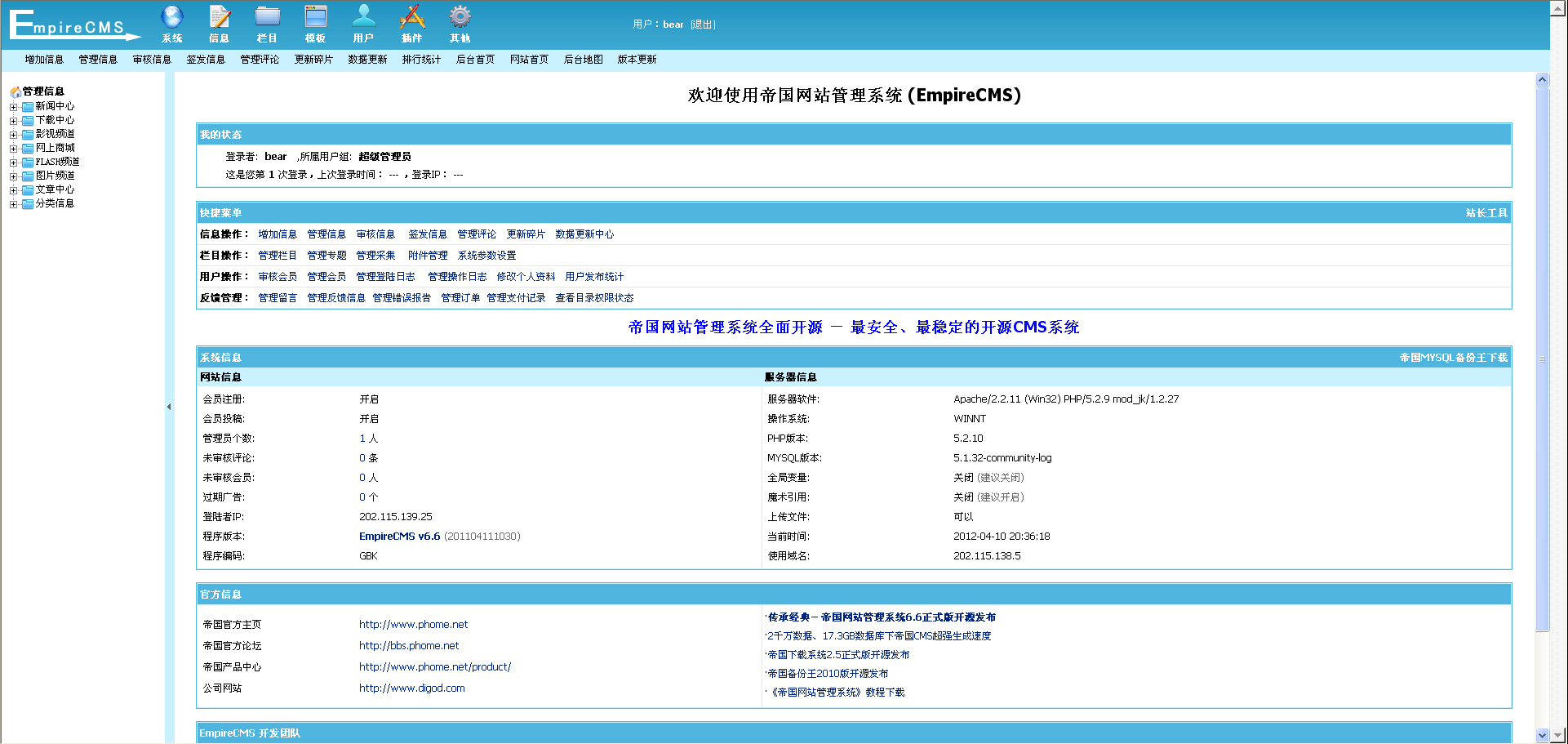Viewport: 1568px width, 744px height.
Task: Open 帝国网站管理系统全面开源 headline link
Action: pyautogui.click(x=854, y=327)
